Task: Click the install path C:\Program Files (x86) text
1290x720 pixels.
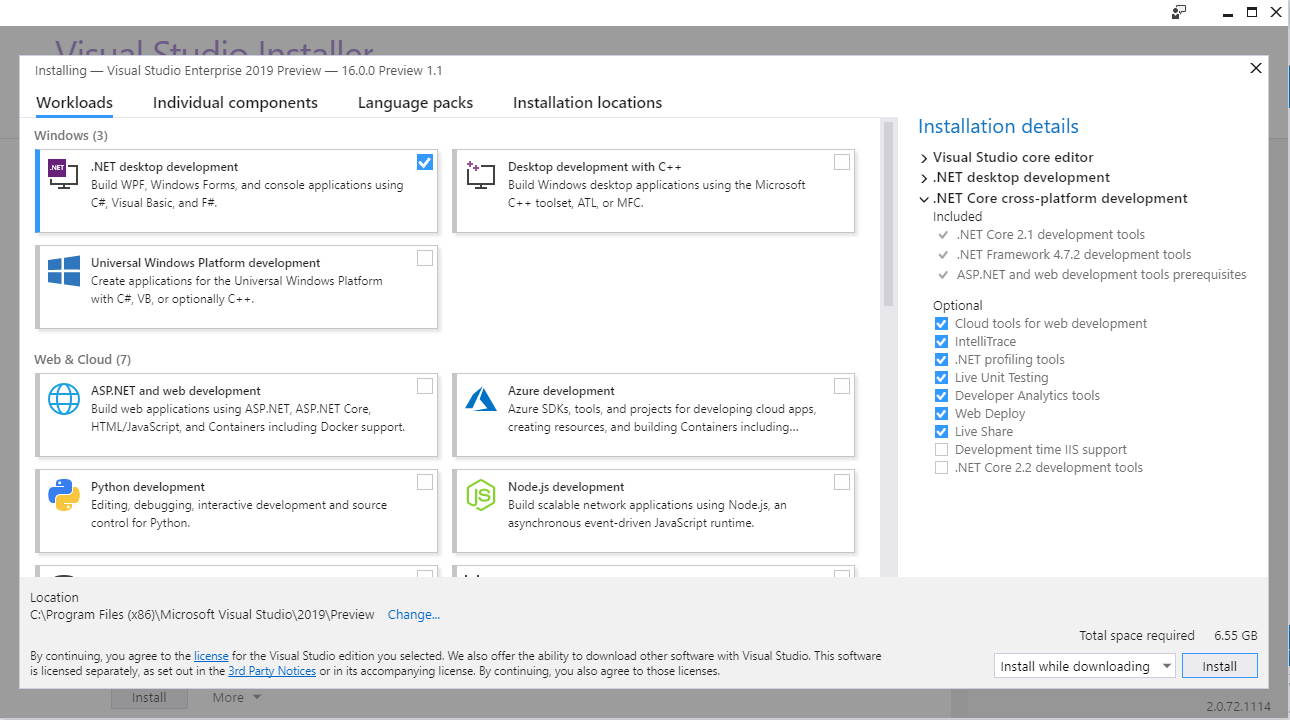Action: tap(203, 615)
